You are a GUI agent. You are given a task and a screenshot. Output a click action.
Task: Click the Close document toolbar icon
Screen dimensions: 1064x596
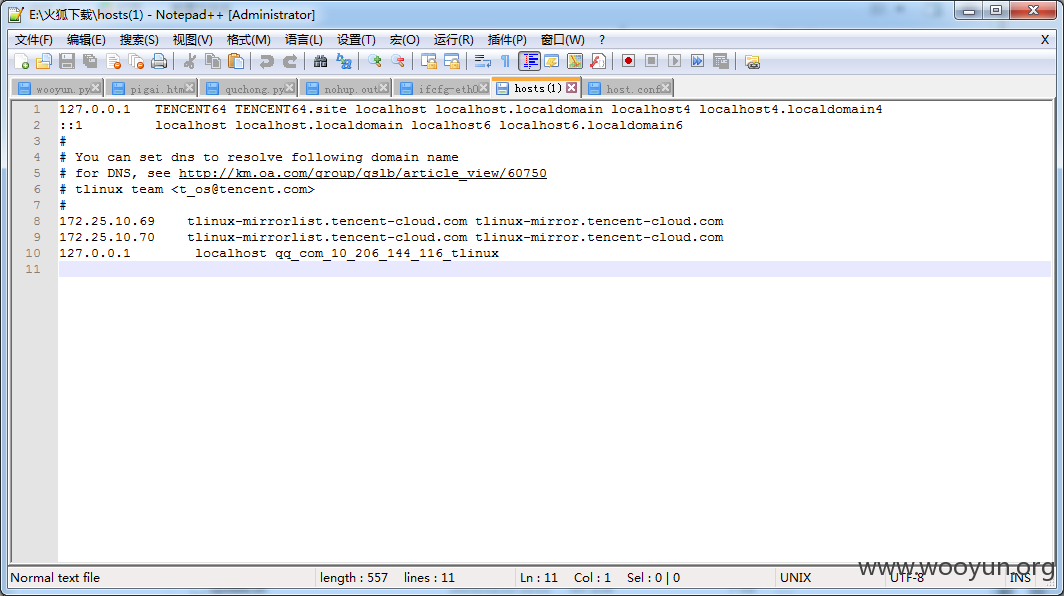click(x=113, y=62)
